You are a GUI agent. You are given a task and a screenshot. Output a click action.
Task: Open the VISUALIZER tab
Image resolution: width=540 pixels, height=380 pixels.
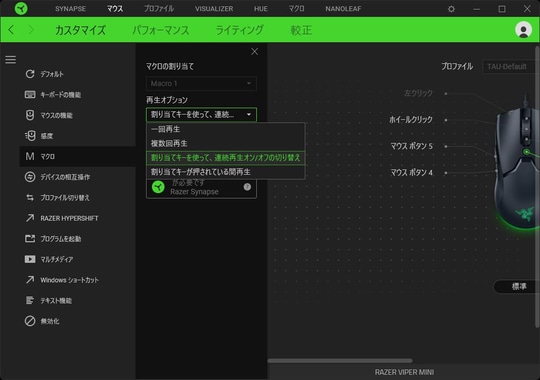coord(214,9)
